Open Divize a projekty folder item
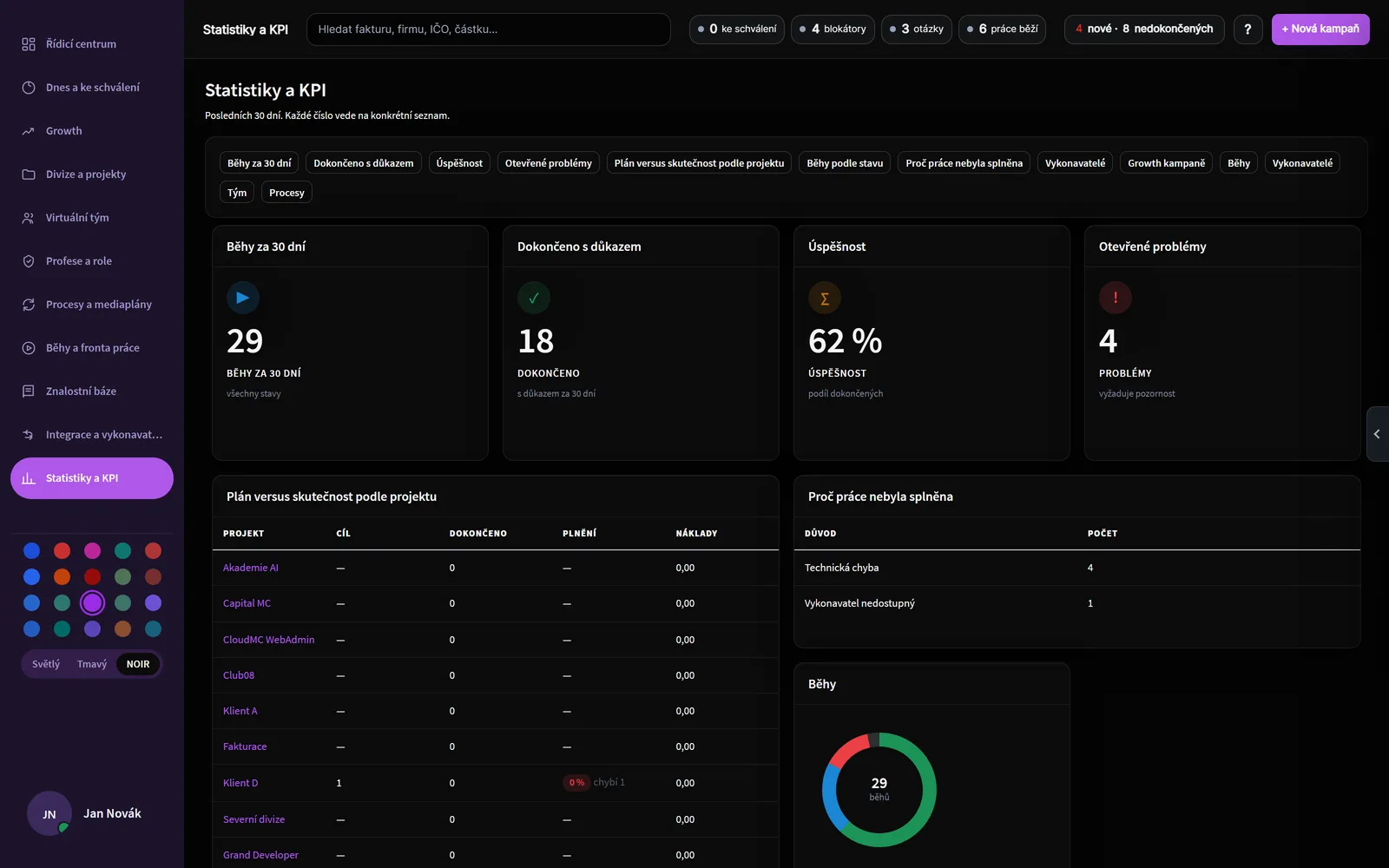 (92, 174)
